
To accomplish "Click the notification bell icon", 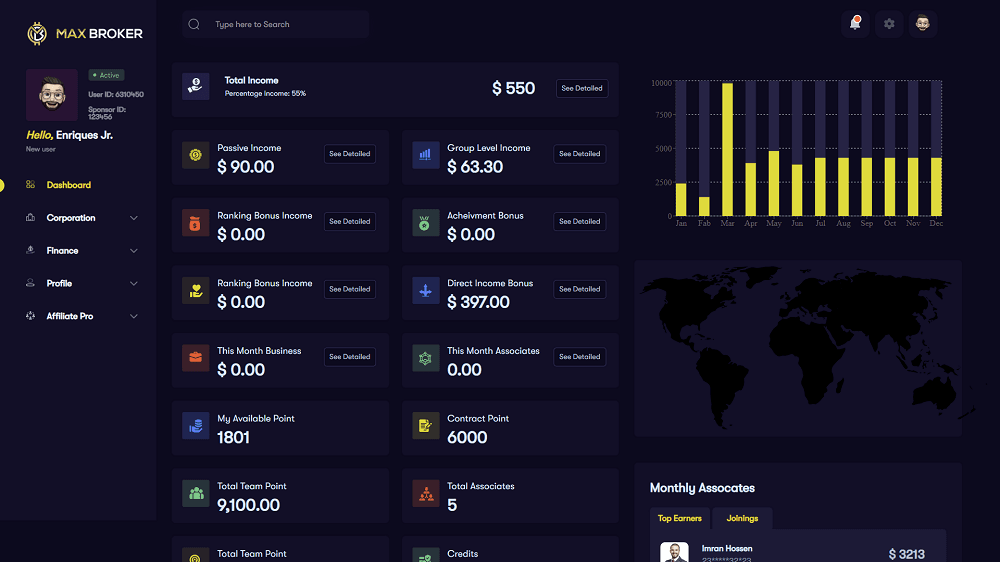I will pyautogui.click(x=855, y=23).
